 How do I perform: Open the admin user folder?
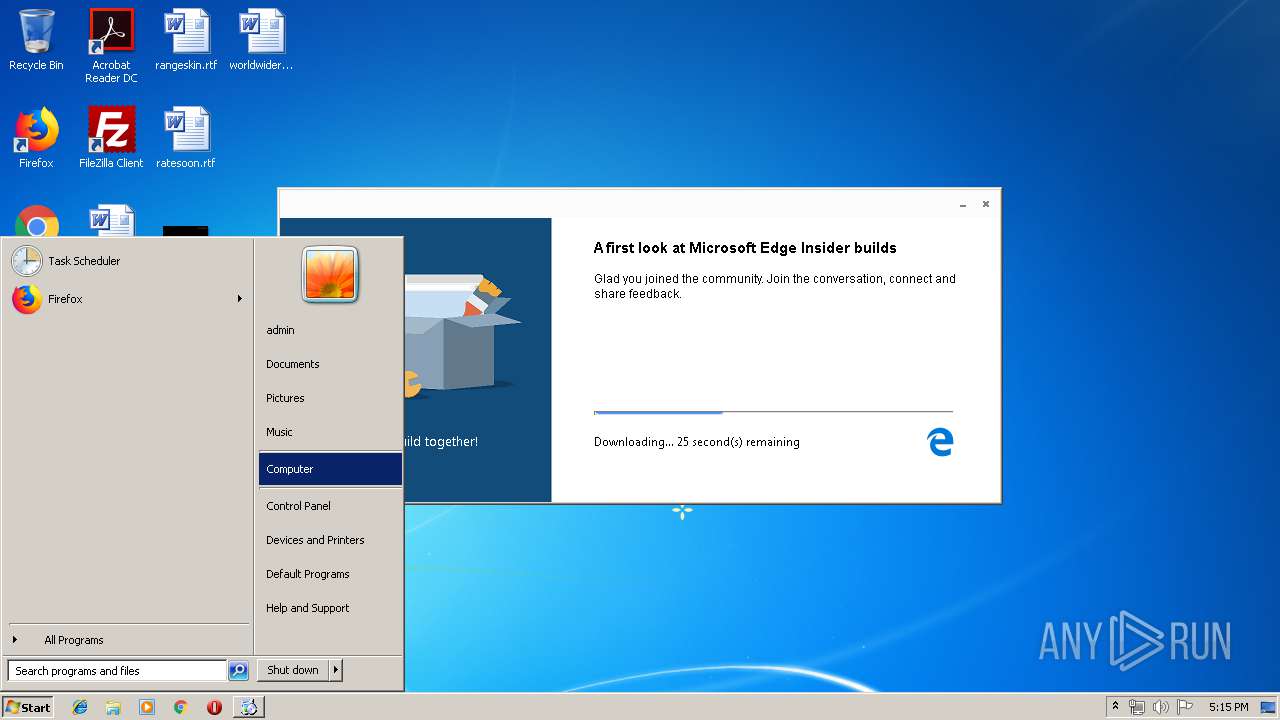click(330, 330)
